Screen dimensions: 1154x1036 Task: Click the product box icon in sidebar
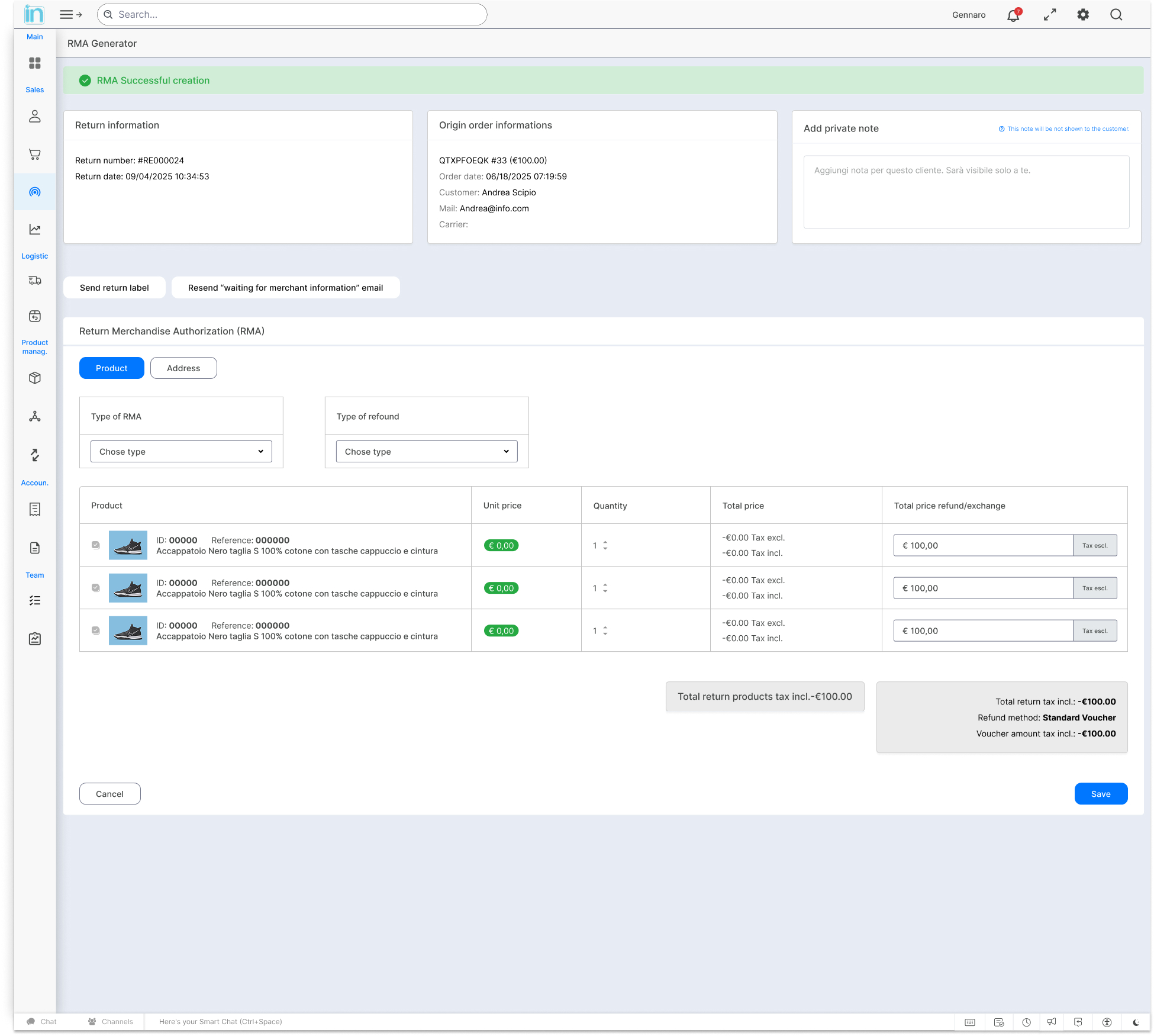pos(35,378)
